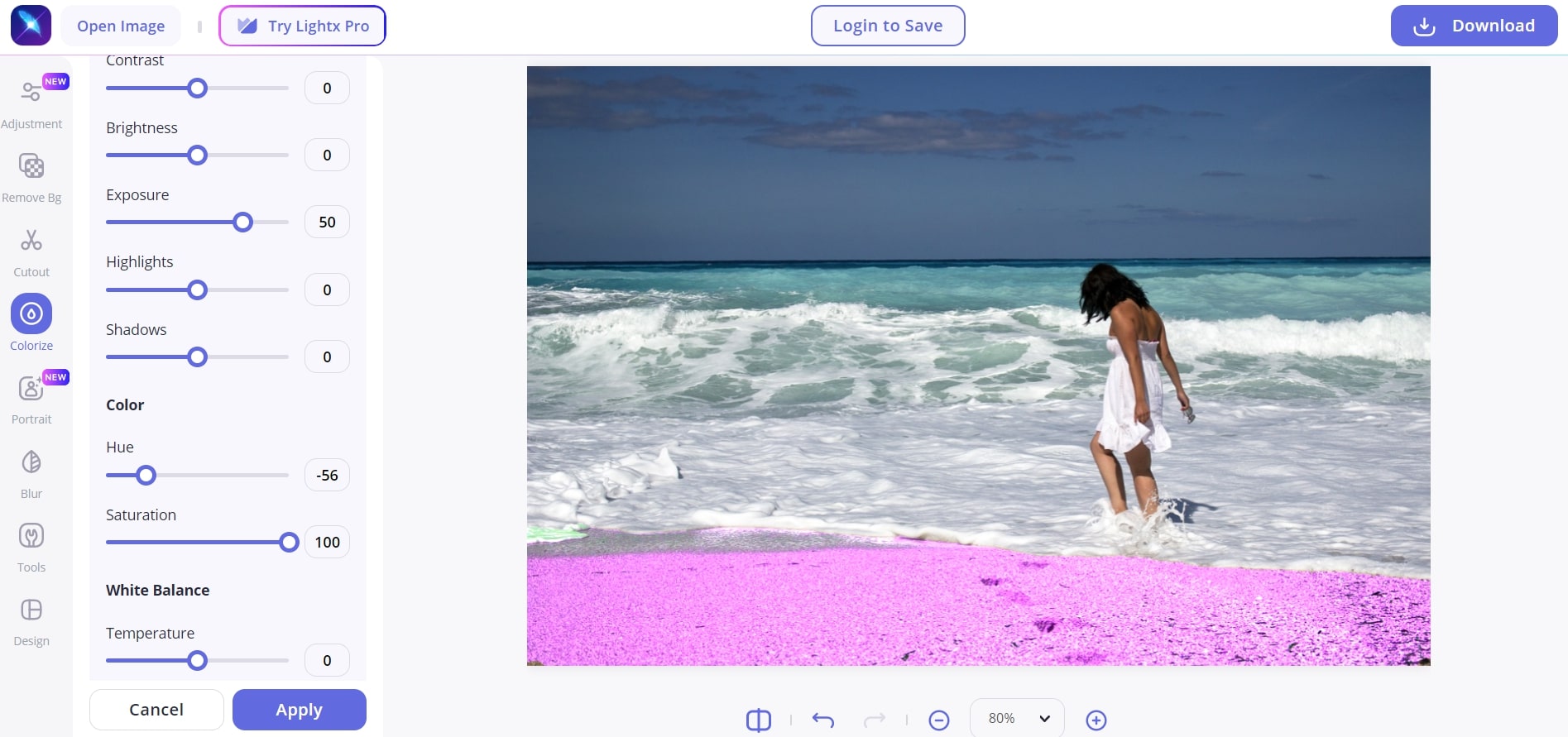Download the edited image
This screenshot has width=1568, height=737.
pyautogui.click(x=1474, y=26)
